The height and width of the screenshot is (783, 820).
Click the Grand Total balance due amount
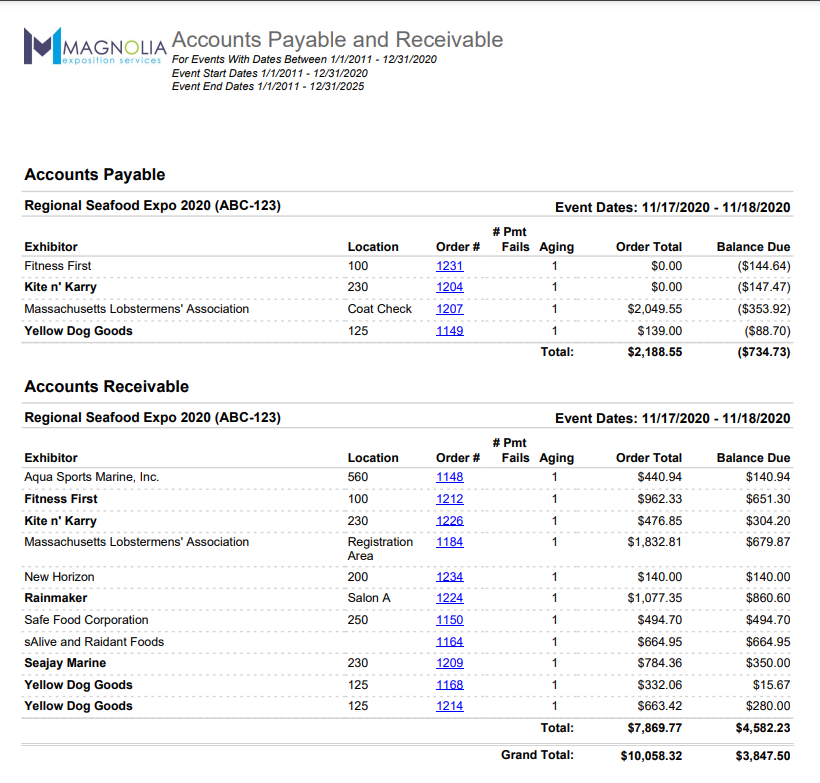pyautogui.click(x=762, y=756)
